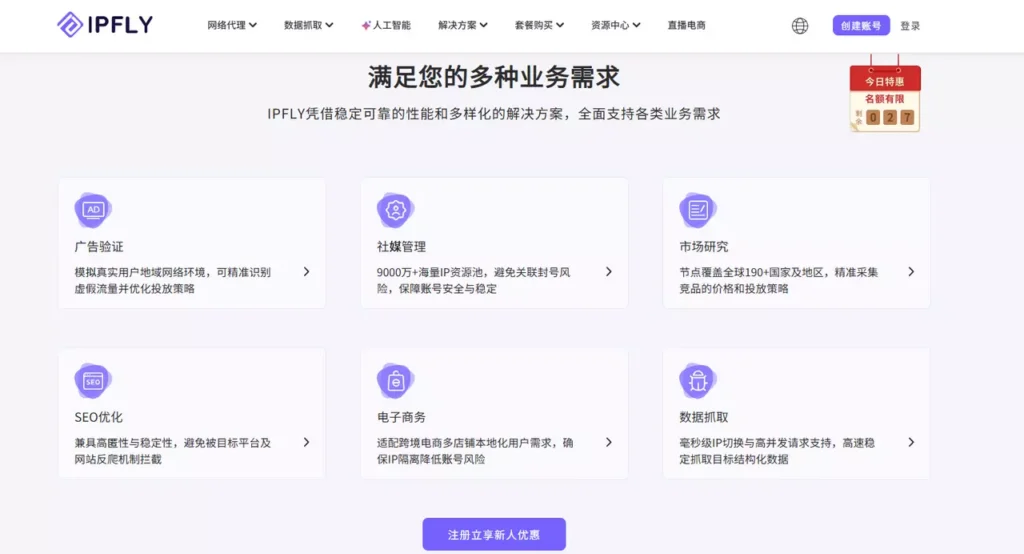Screen dimensions: 1024x554
Task: Click the 注册立享新人优惠 button
Action: (x=494, y=534)
